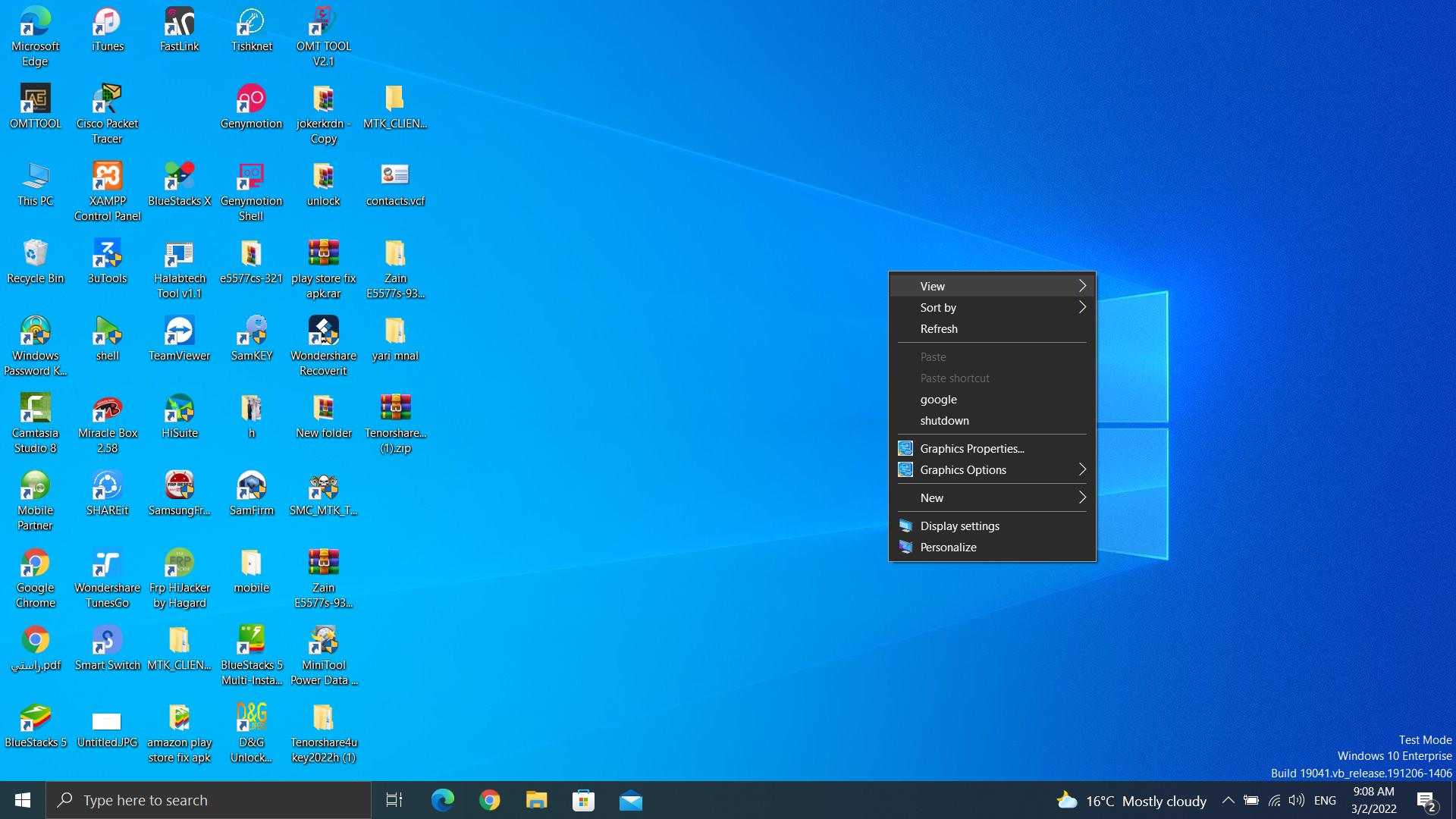This screenshot has height=819, width=1456.
Task: Click the taskbar search box
Action: 209,800
